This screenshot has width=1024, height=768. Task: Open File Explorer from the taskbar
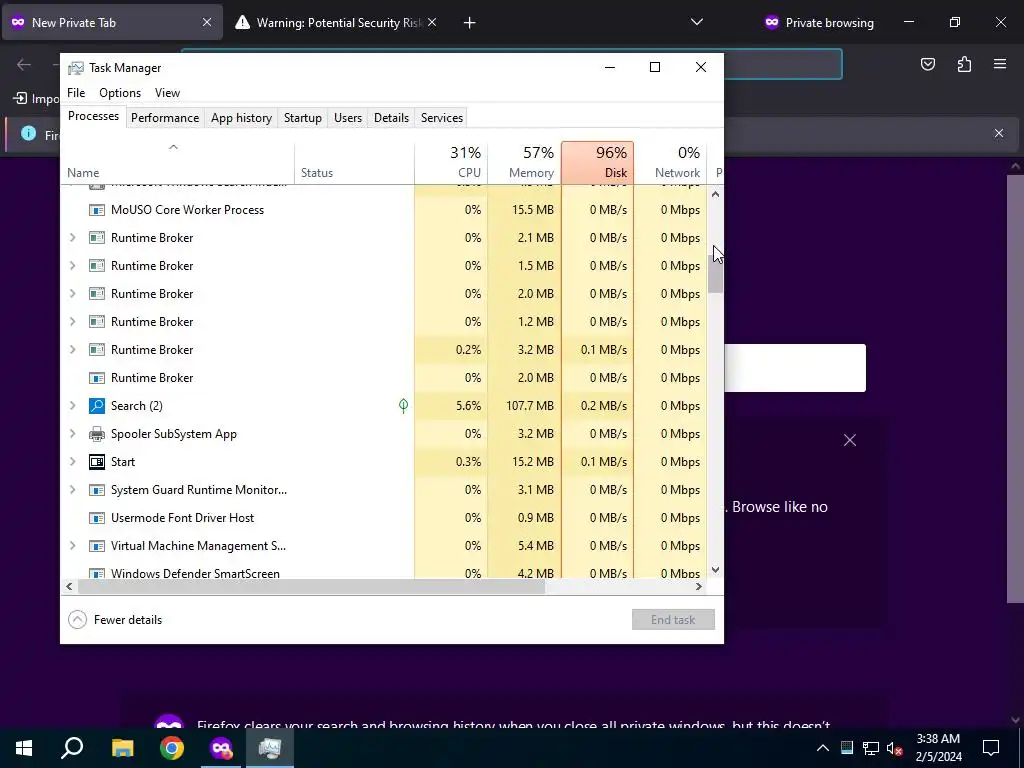click(122, 748)
